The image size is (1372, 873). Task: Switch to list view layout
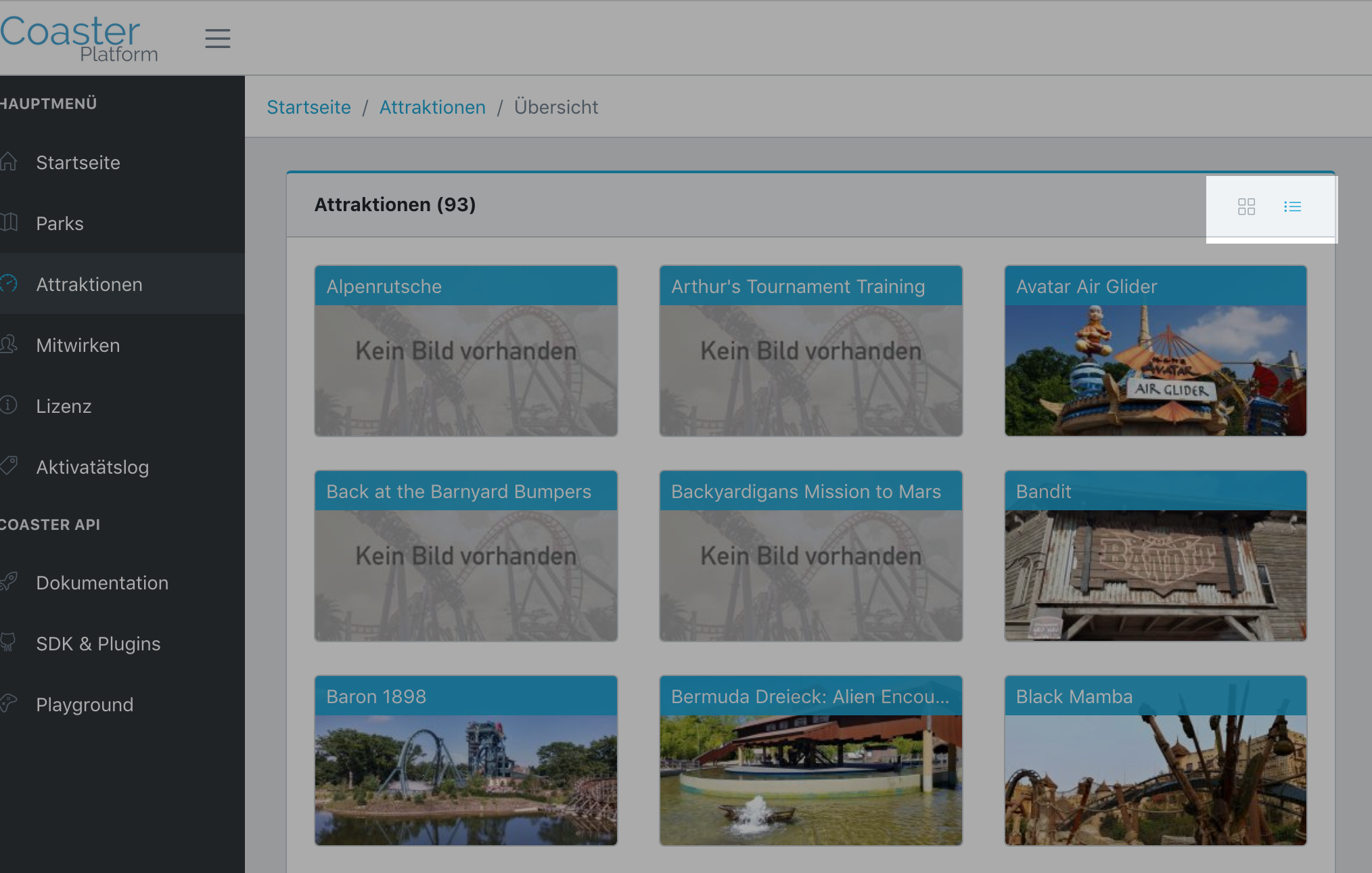pyautogui.click(x=1292, y=206)
